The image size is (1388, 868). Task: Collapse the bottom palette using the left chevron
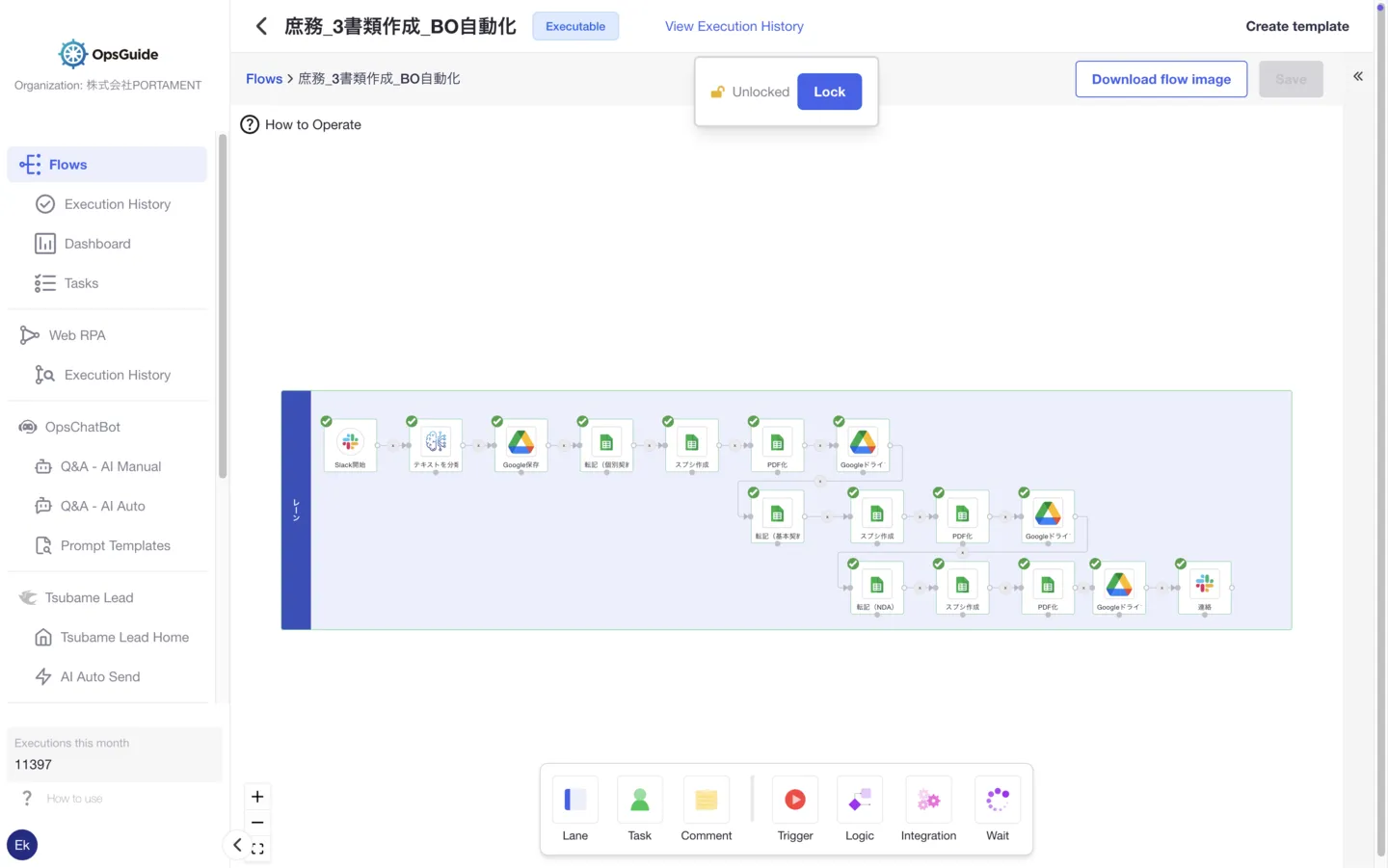click(237, 844)
